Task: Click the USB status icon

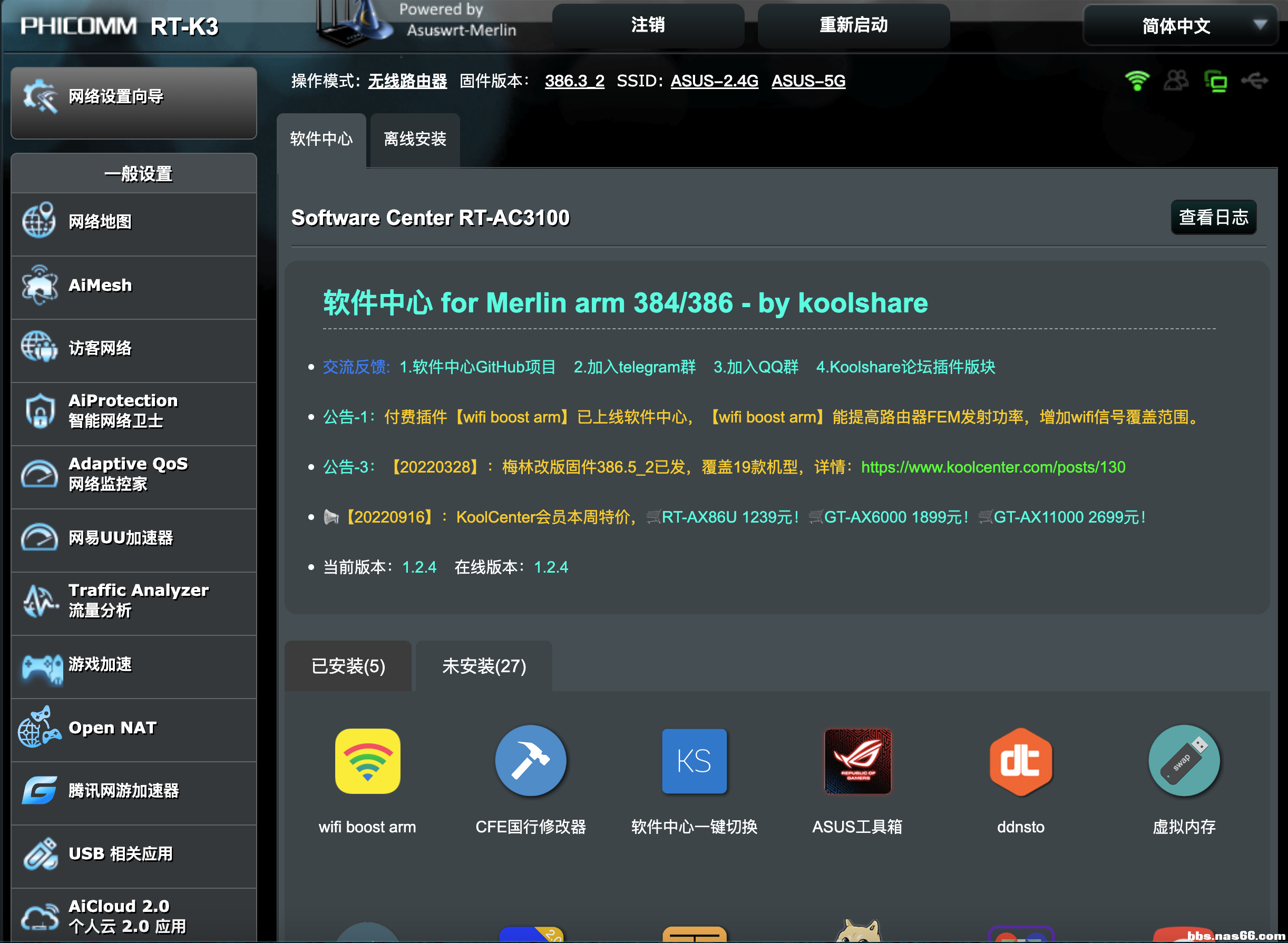Action: click(1254, 81)
